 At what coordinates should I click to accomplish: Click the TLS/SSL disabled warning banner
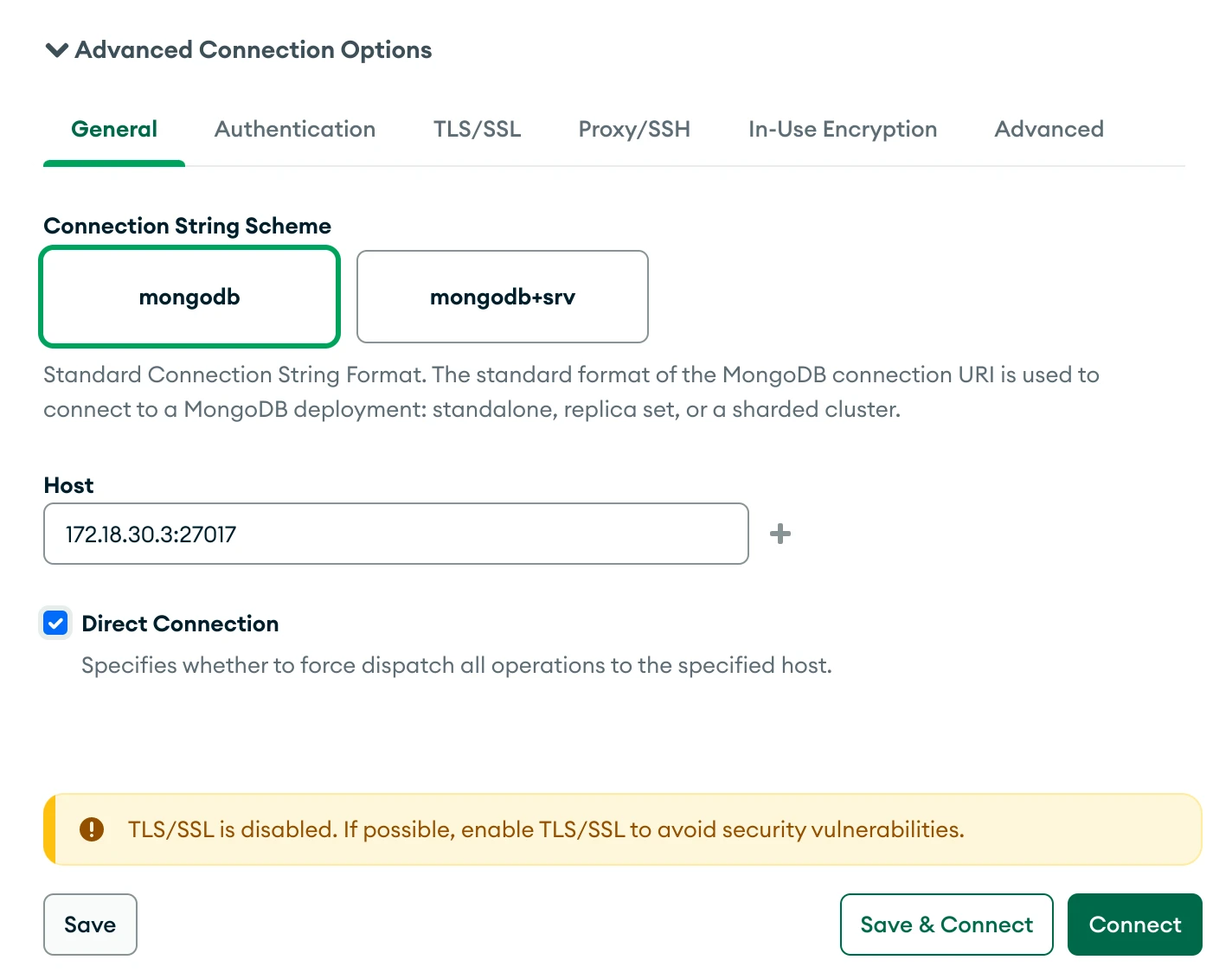pyautogui.click(x=623, y=829)
